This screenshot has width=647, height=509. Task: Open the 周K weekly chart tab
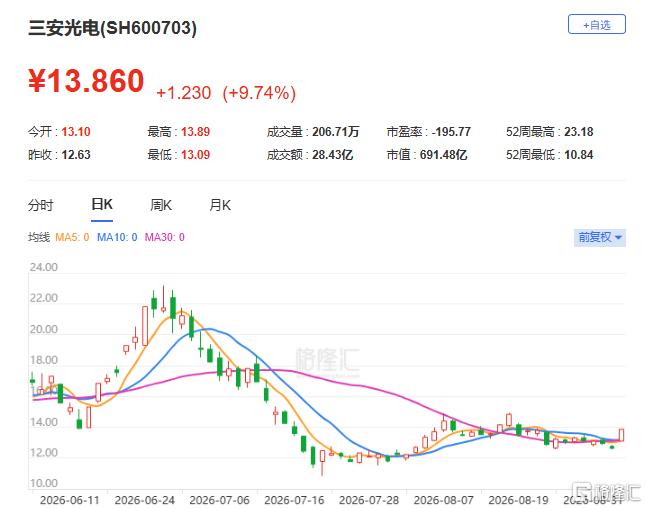[x=161, y=205]
